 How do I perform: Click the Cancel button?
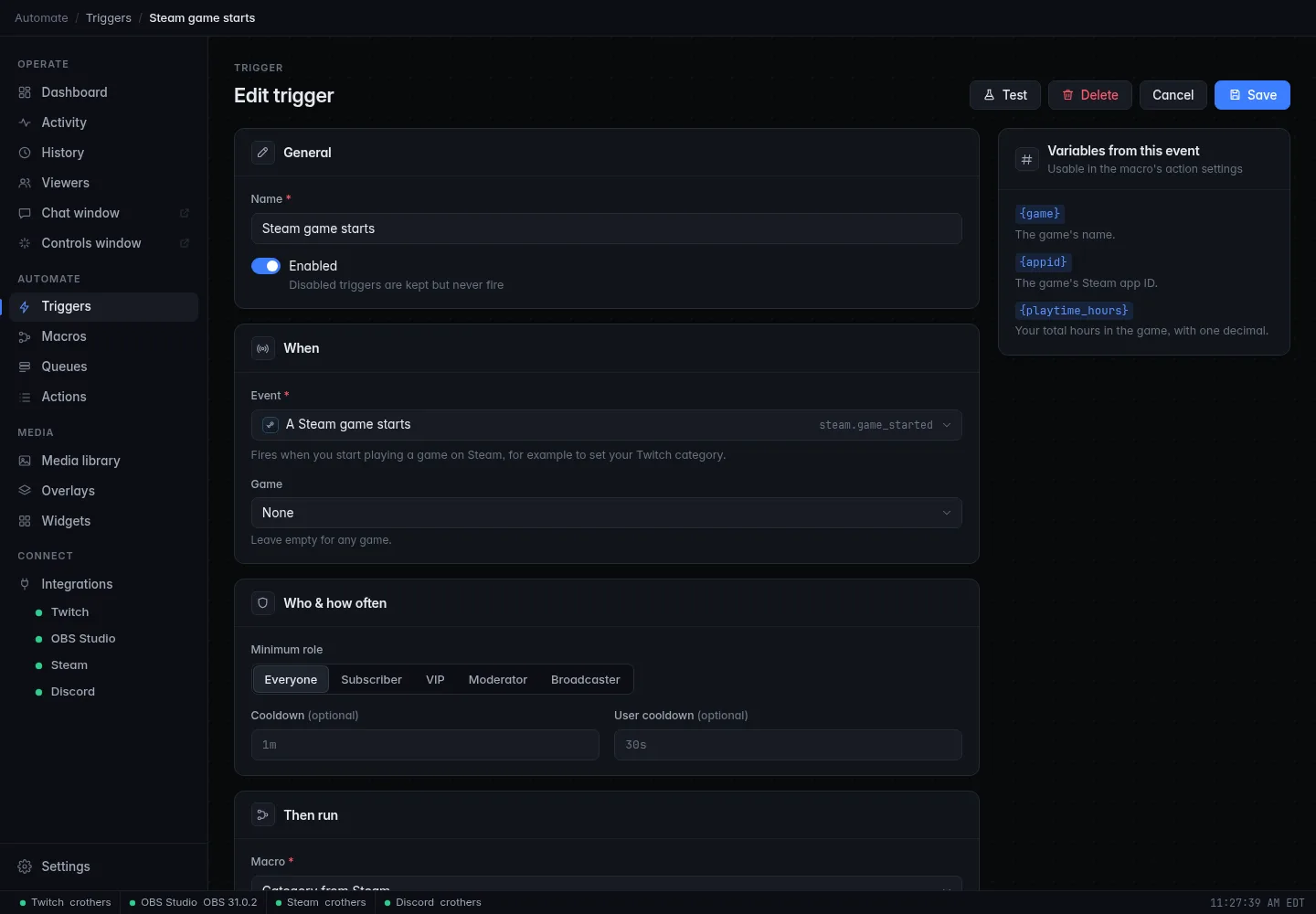pyautogui.click(x=1173, y=95)
